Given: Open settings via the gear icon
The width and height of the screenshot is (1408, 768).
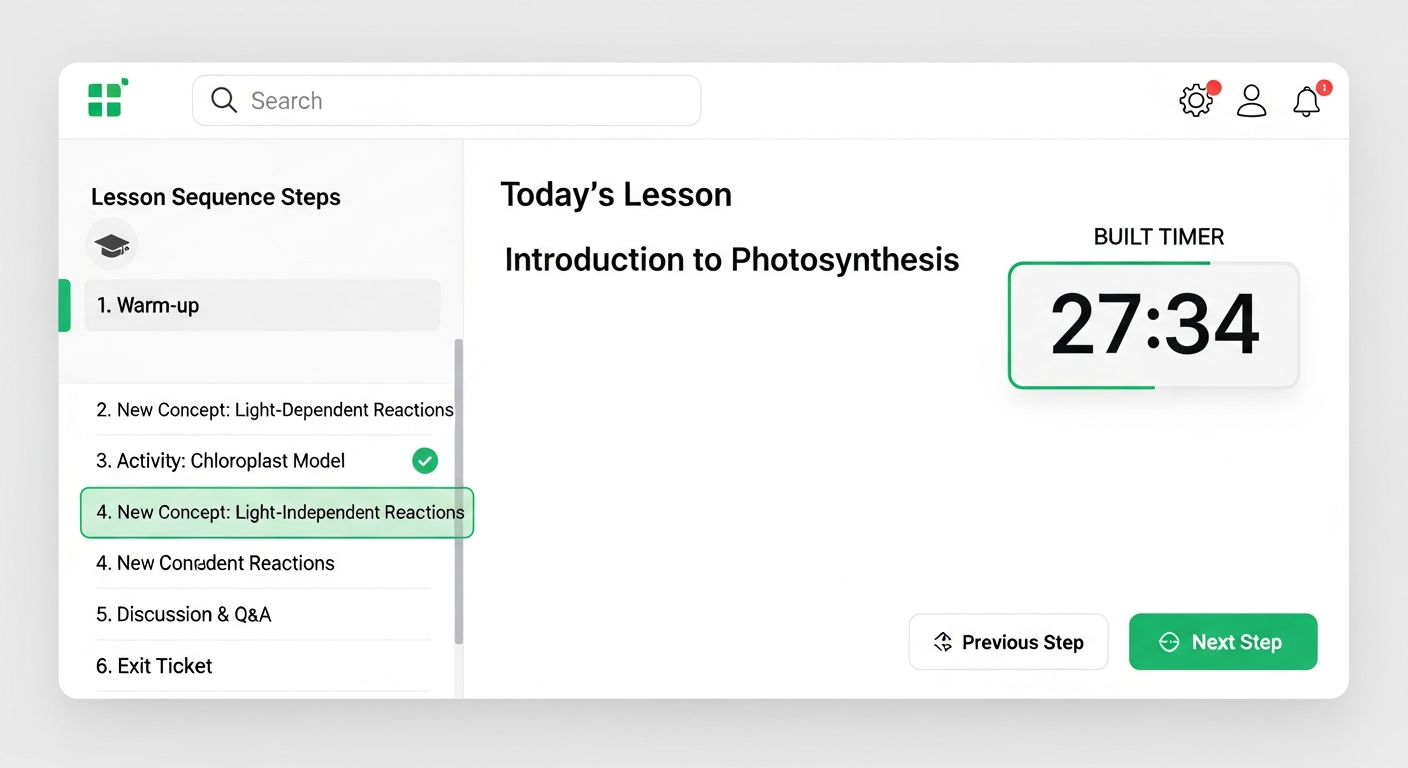Looking at the screenshot, I should pyautogui.click(x=1196, y=101).
